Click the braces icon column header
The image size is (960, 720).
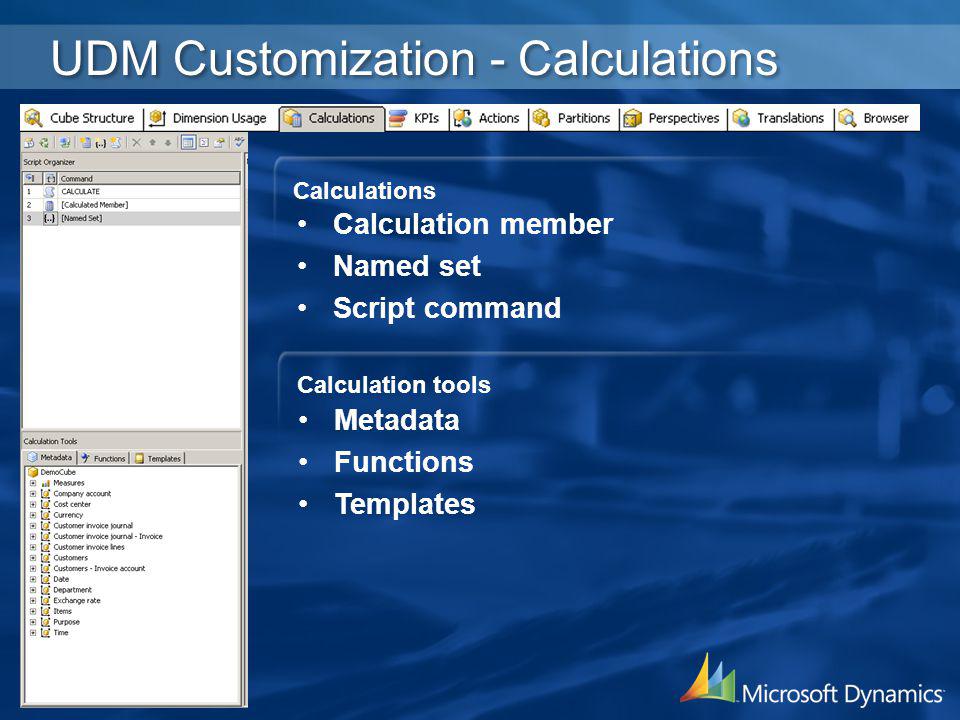(x=50, y=179)
